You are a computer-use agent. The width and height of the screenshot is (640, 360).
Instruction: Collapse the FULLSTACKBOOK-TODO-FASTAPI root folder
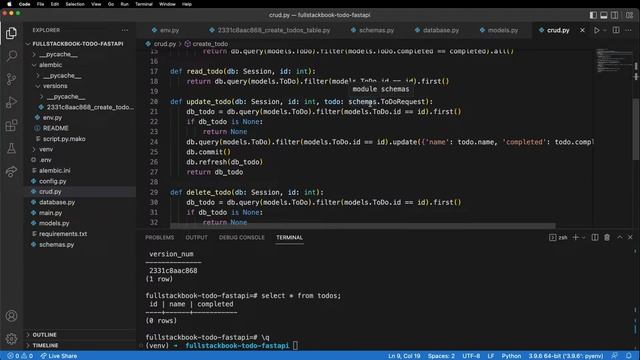78,44
